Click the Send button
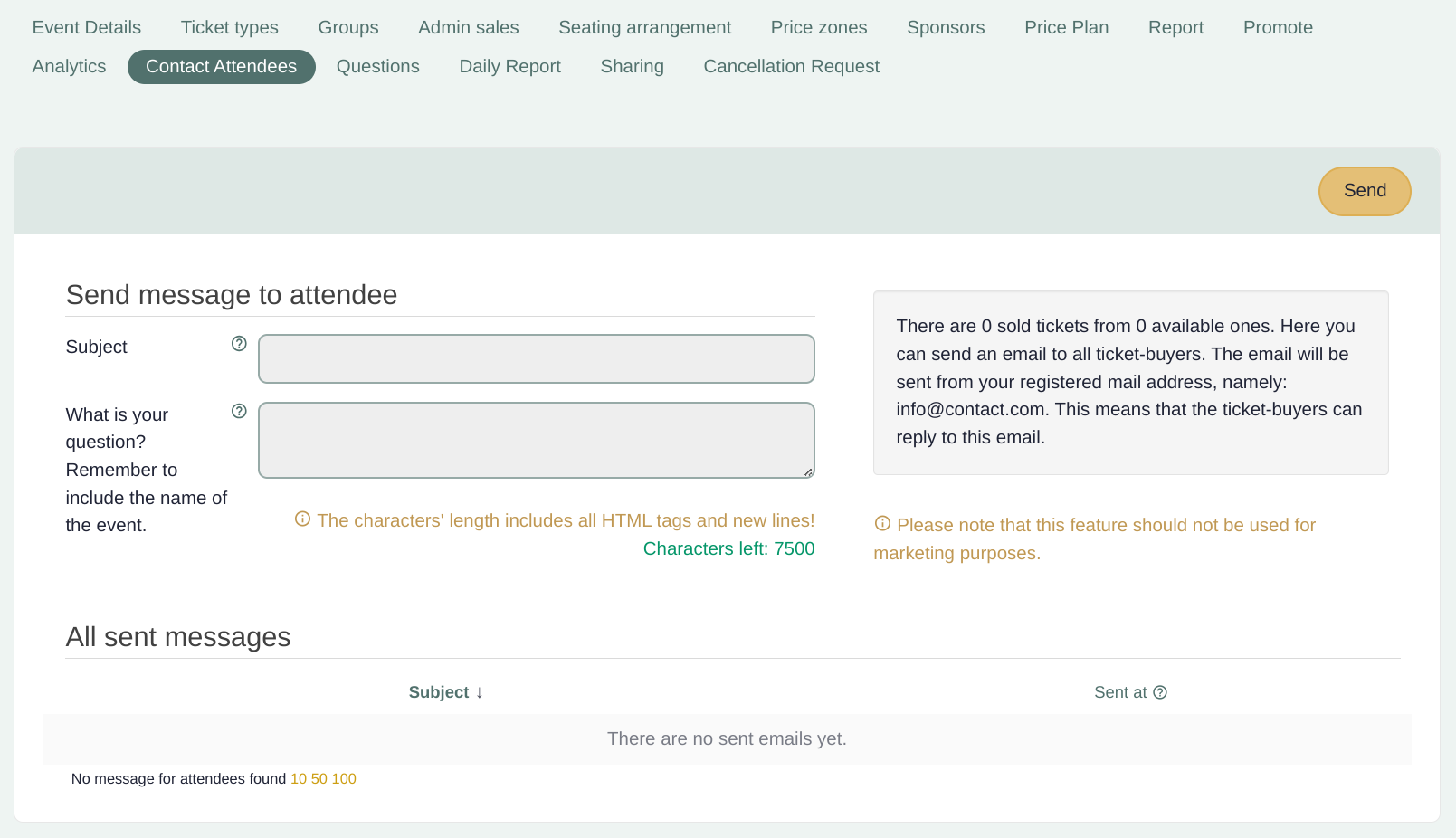This screenshot has height=838, width=1456. pyautogui.click(x=1365, y=191)
